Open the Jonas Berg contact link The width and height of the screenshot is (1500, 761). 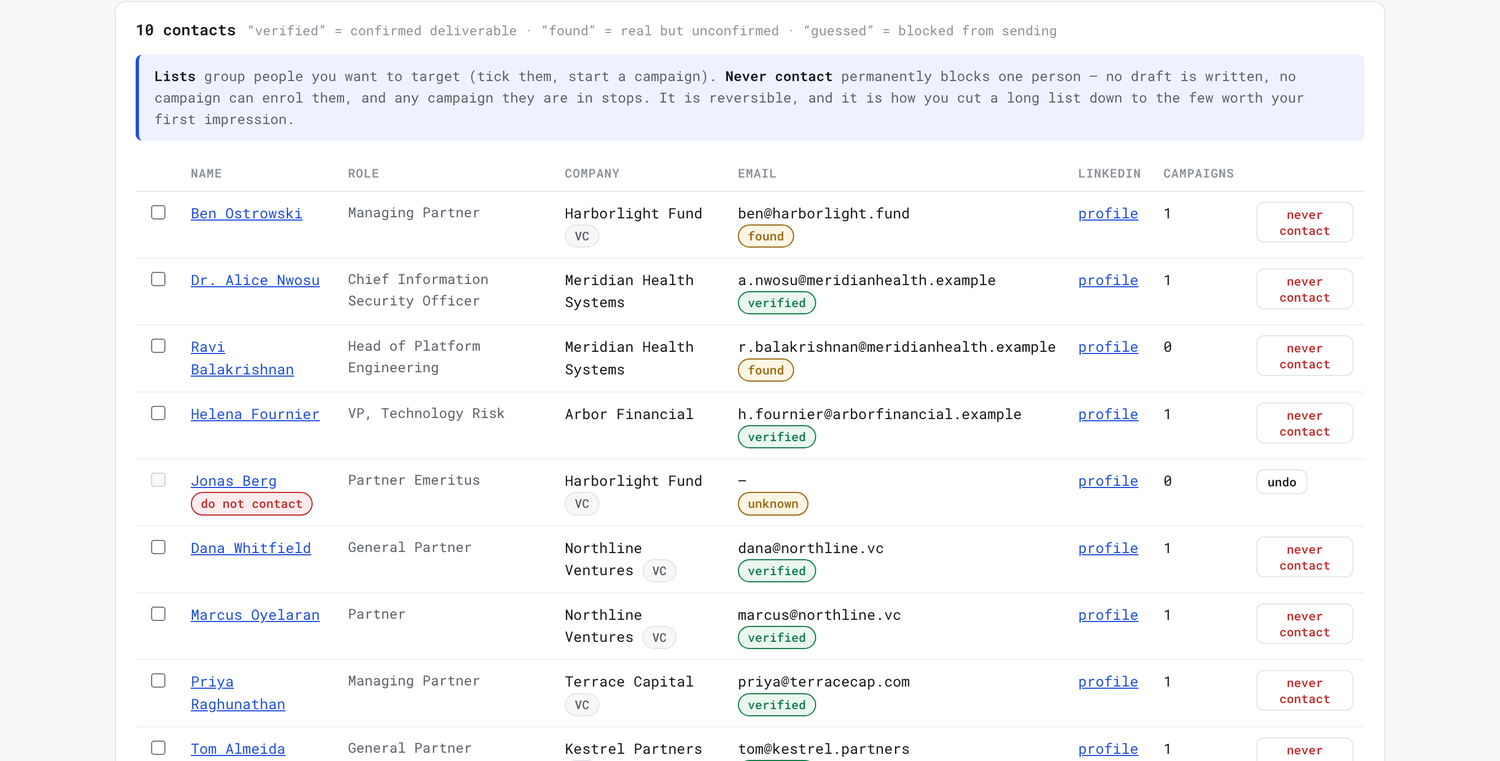(x=234, y=481)
